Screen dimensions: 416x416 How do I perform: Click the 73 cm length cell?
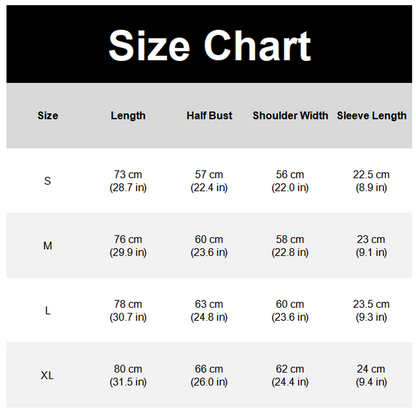tap(128, 181)
